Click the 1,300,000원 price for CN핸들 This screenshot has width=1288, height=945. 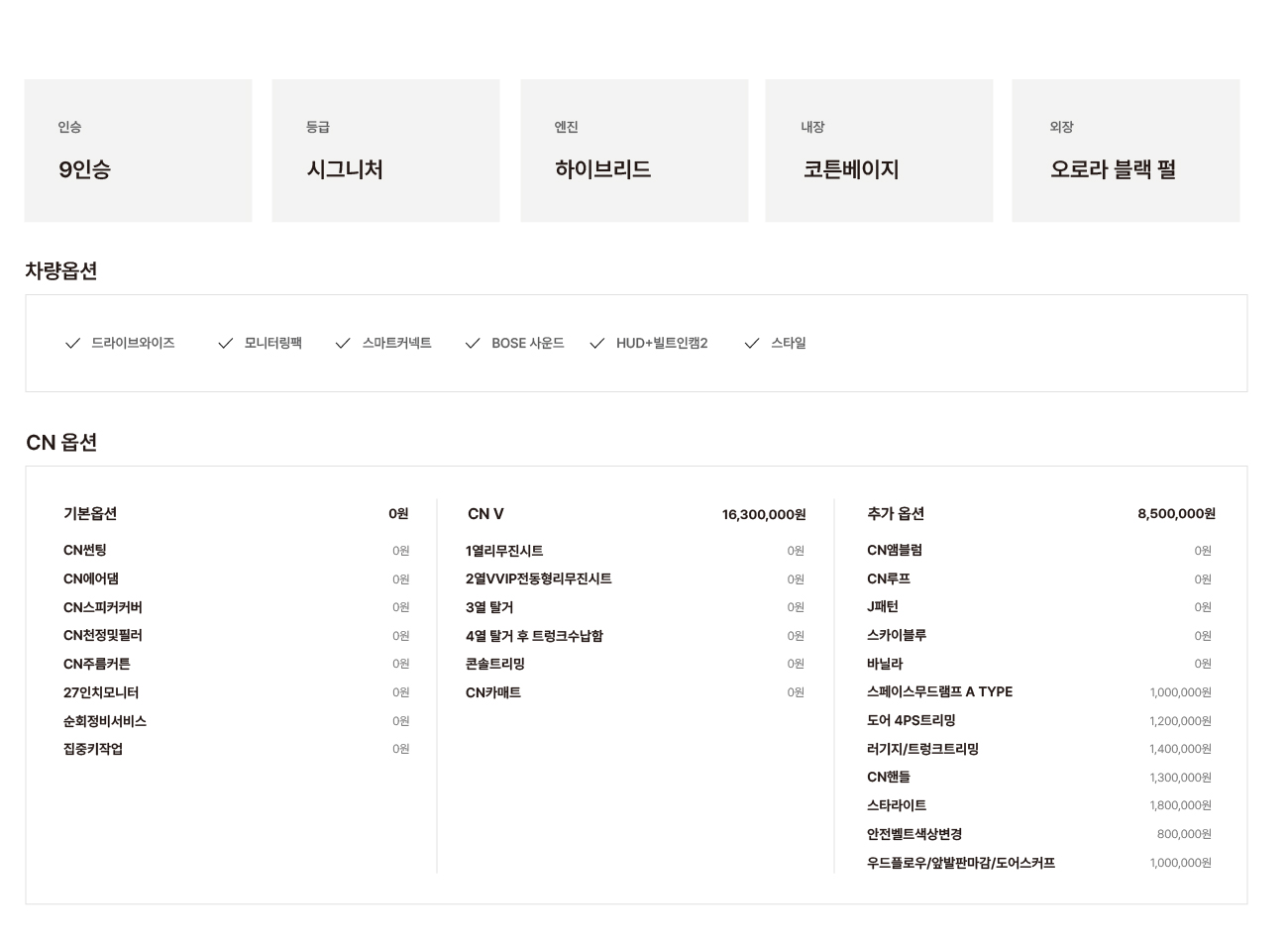tap(1180, 778)
